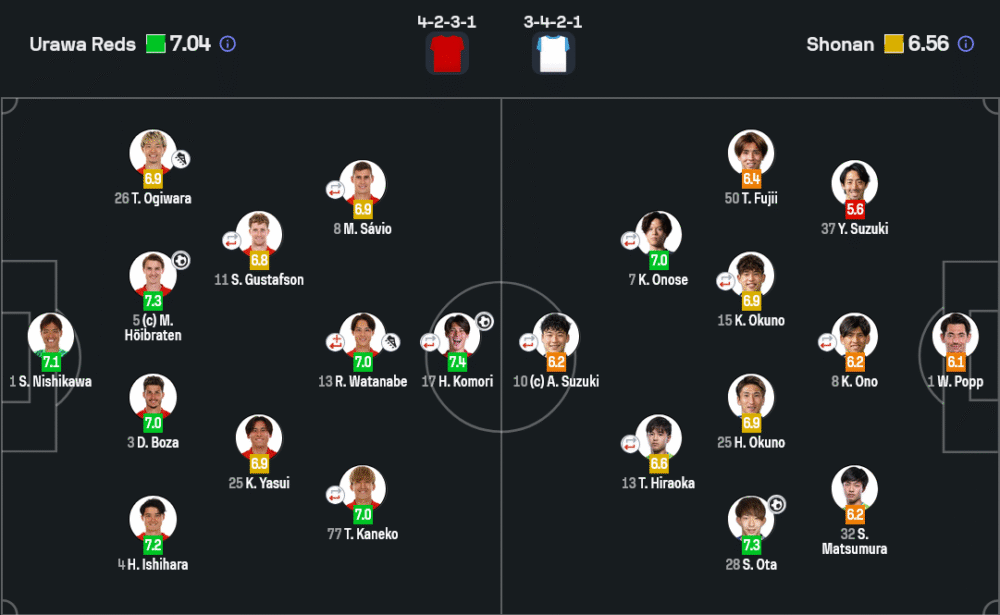Viewport: 1000px width, 615px height.
Task: Click the Shonan team name
Action: [x=840, y=44]
